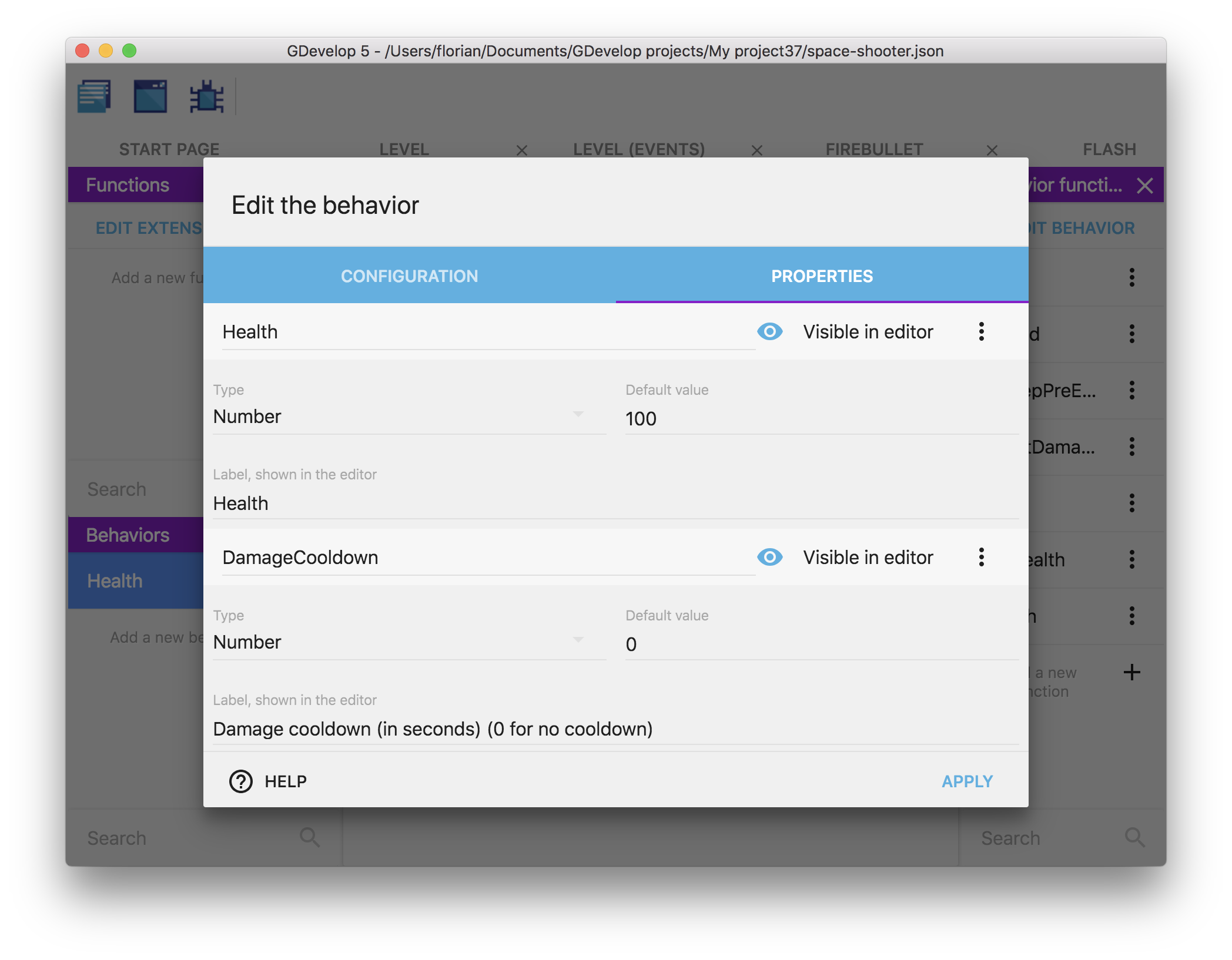Open the debugger bug icon
This screenshot has height=960, width=1232.
[x=206, y=96]
